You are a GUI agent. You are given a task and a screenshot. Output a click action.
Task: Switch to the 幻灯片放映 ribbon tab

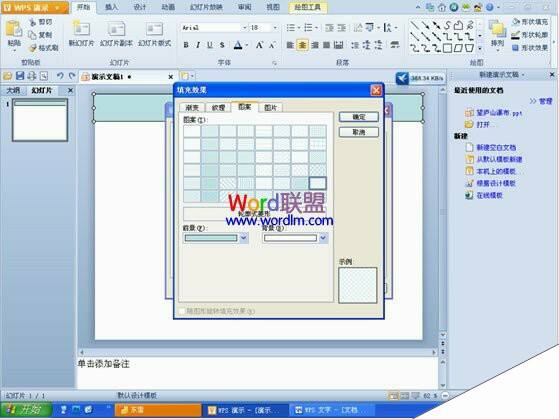pyautogui.click(x=206, y=7)
